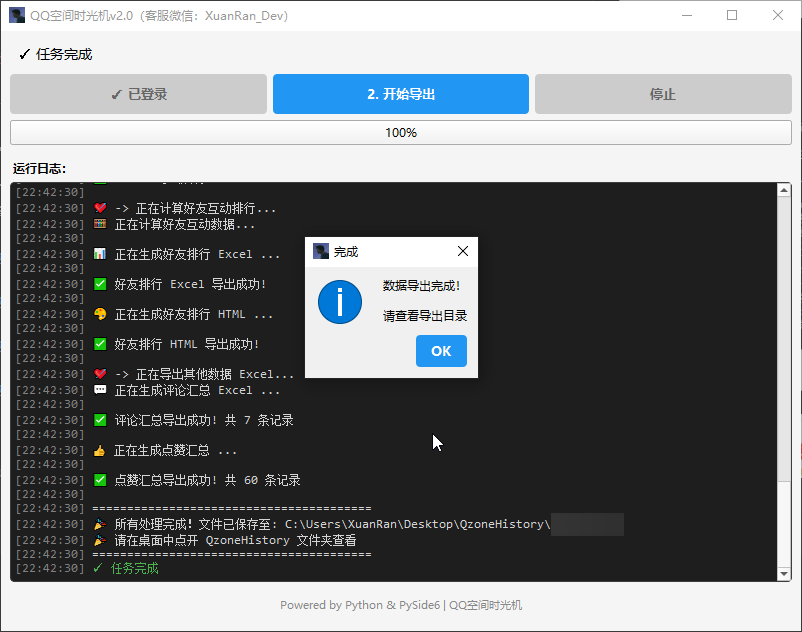
Task: Click the thumbs-up icon beside 正在生成点赞汇总
Action: [100, 451]
